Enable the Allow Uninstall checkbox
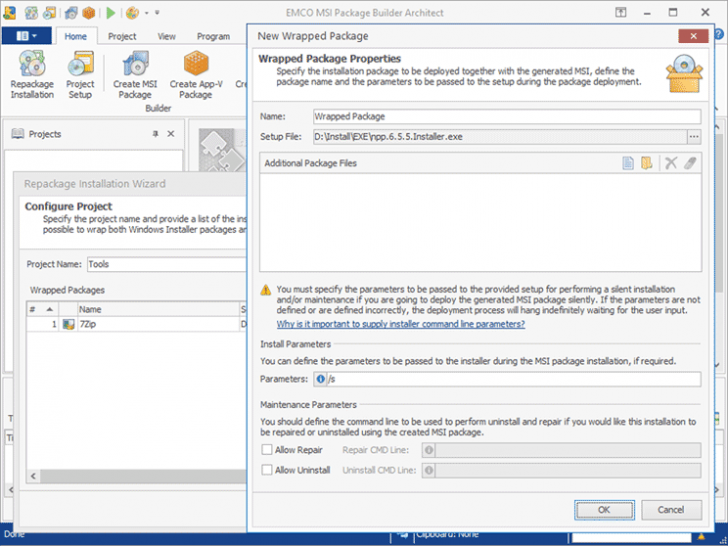The width and height of the screenshot is (728, 546). (267, 470)
